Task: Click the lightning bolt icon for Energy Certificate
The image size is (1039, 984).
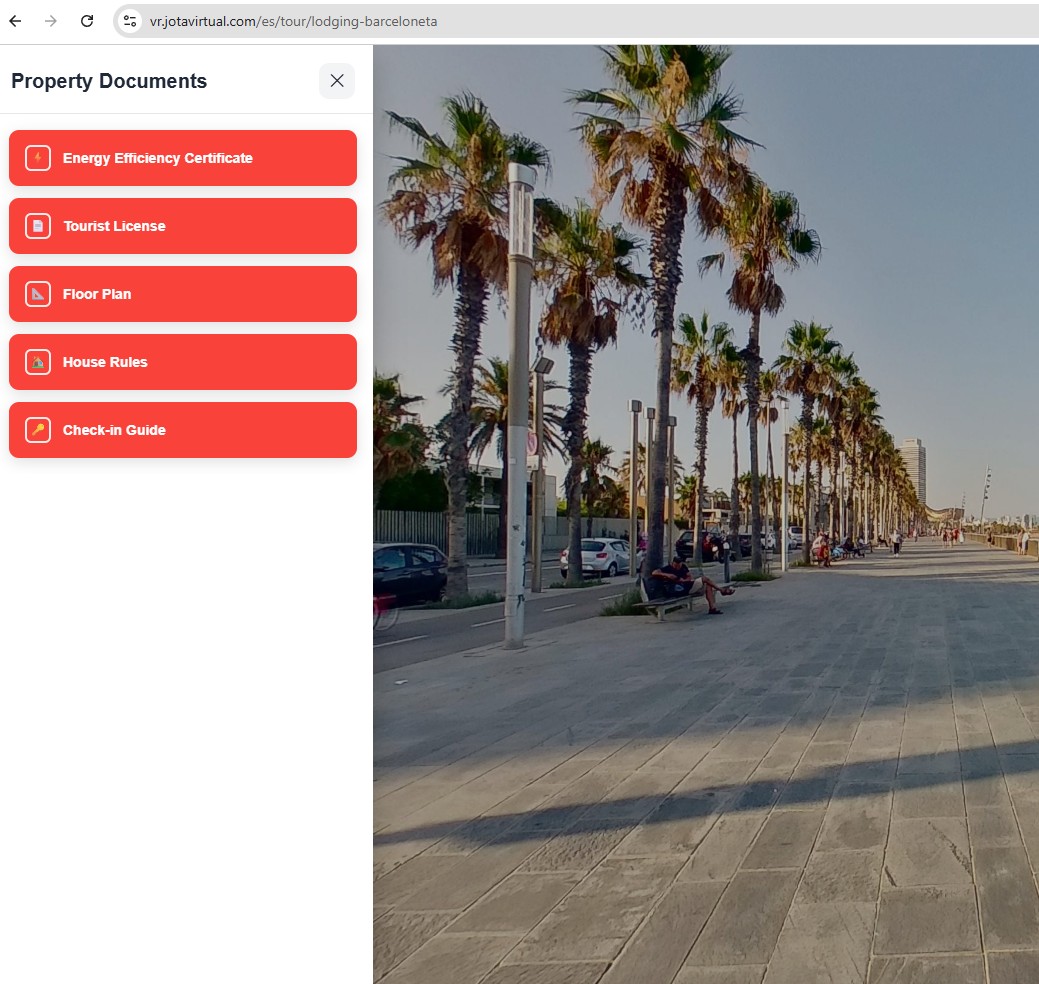Action: (38, 158)
